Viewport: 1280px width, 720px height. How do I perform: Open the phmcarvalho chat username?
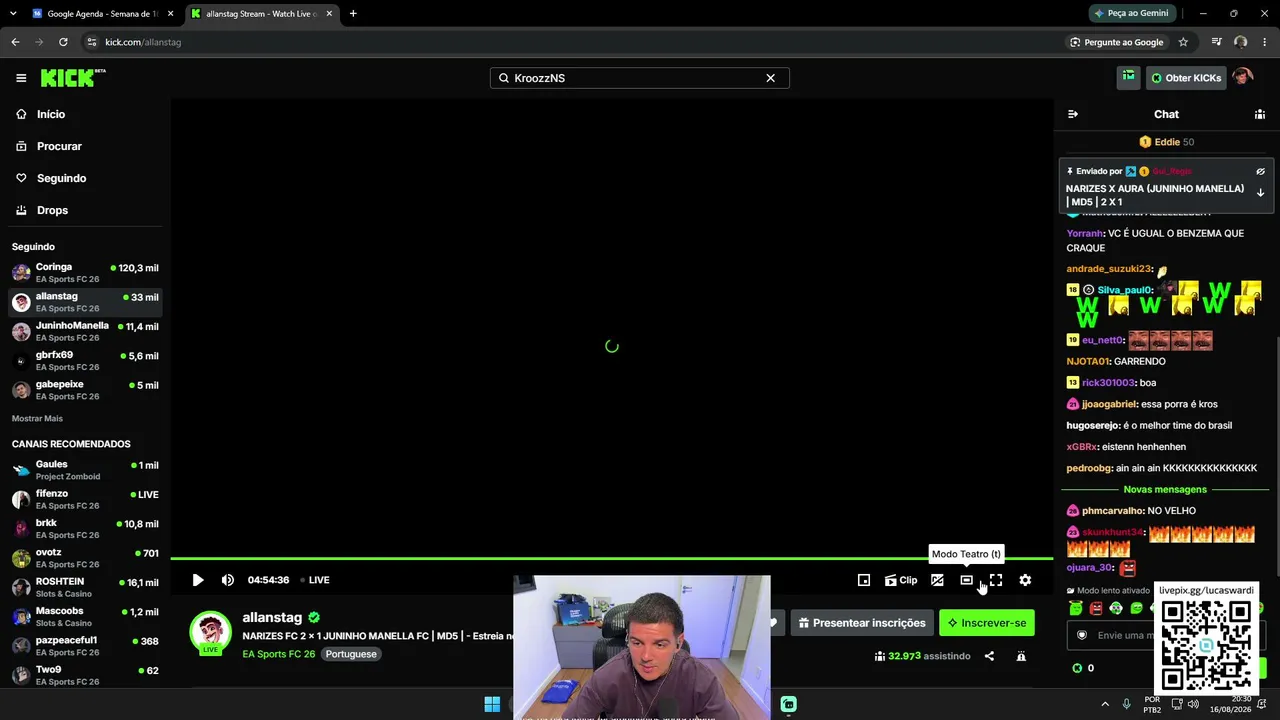point(1111,511)
